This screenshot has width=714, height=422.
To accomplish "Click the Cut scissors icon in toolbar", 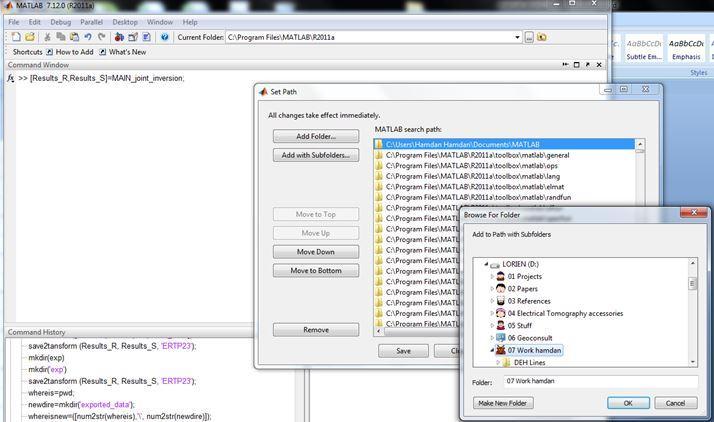I will [47, 37].
